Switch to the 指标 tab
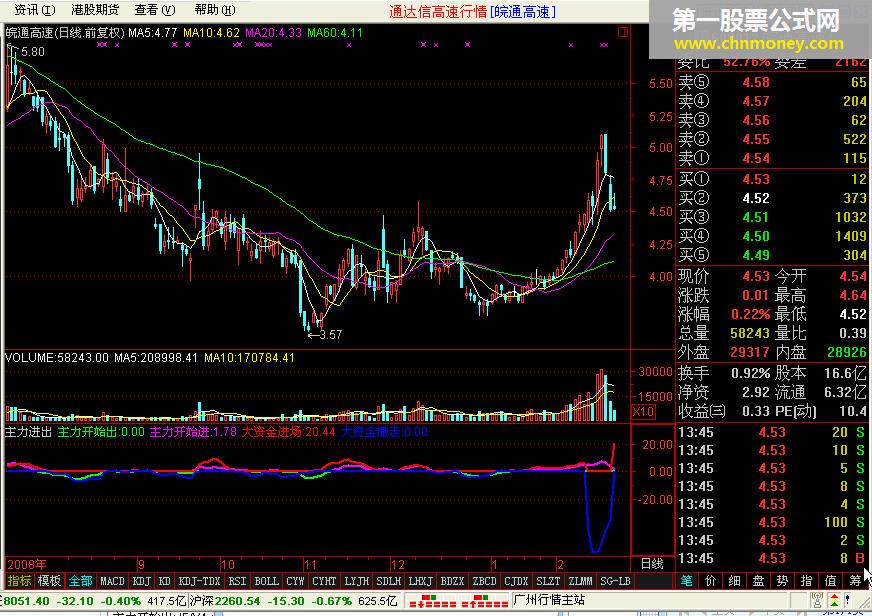 [x=19, y=581]
